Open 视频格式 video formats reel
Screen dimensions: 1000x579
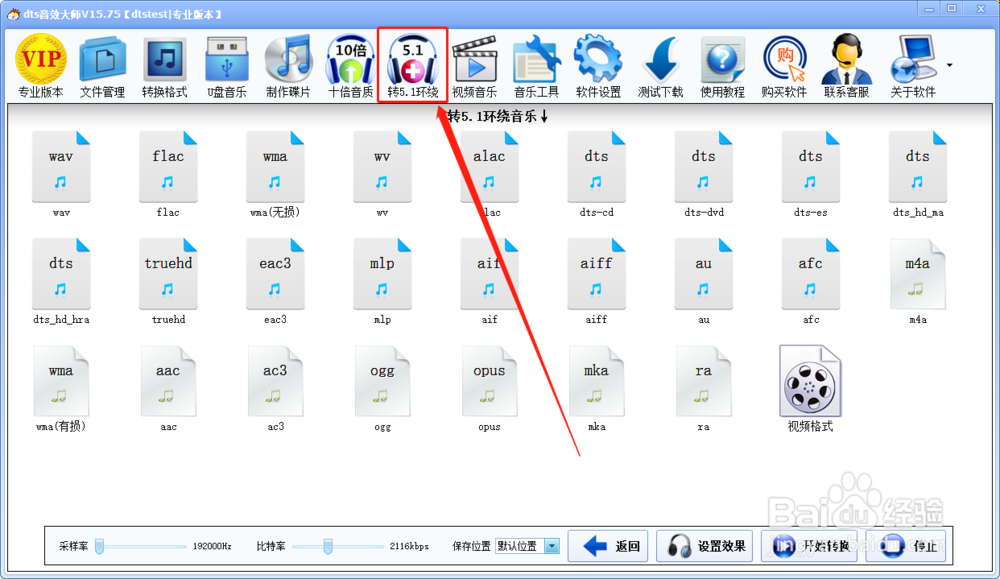pyautogui.click(x=811, y=389)
